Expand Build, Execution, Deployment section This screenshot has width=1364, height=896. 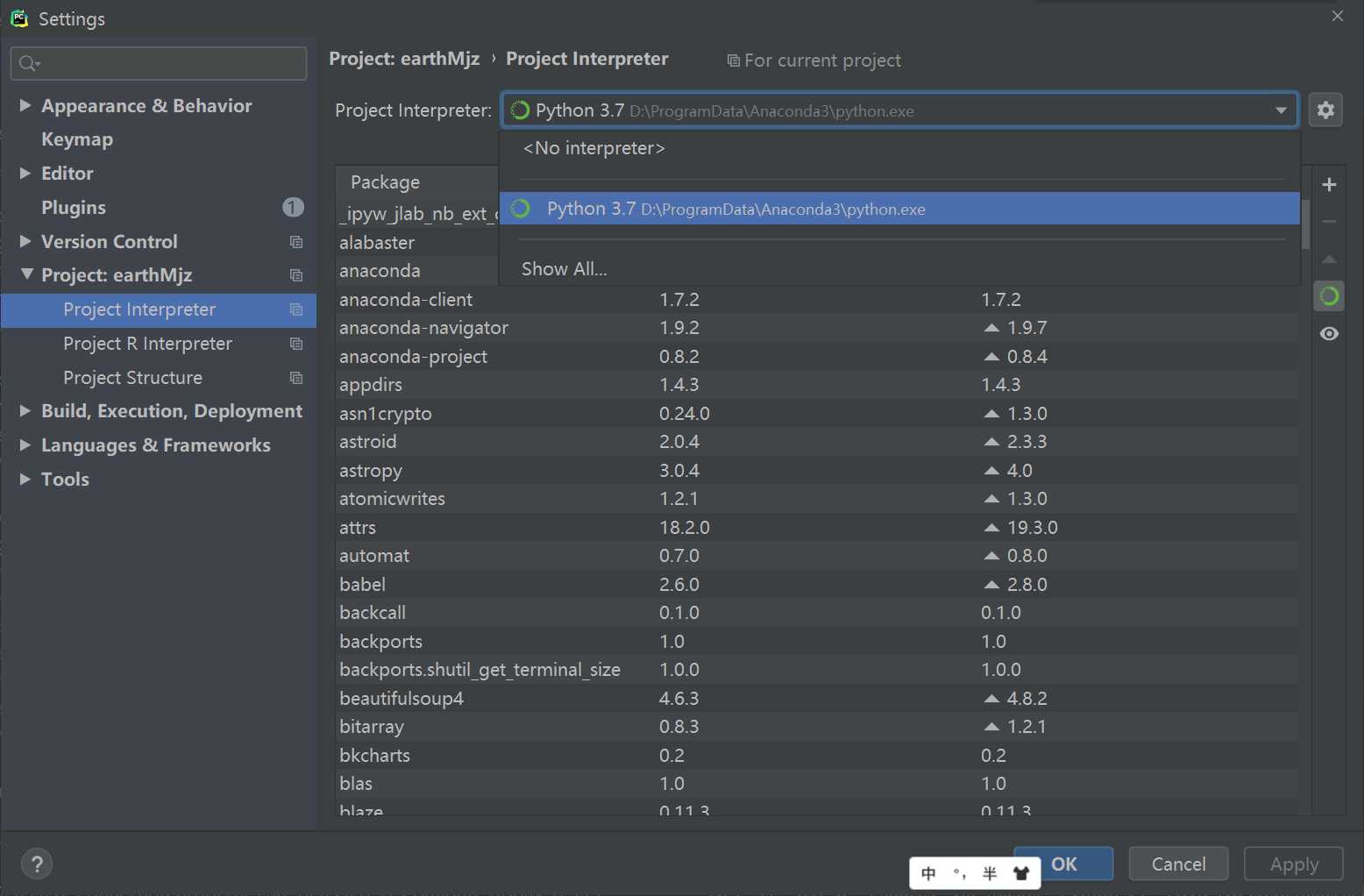(x=25, y=410)
